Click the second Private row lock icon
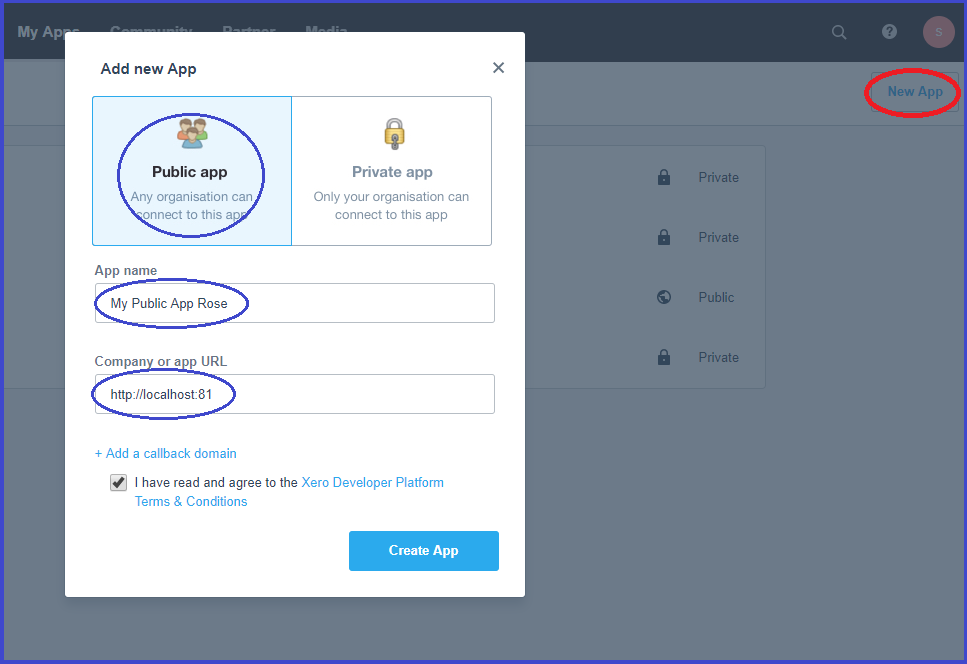Viewport: 967px width, 664px height. (x=664, y=237)
